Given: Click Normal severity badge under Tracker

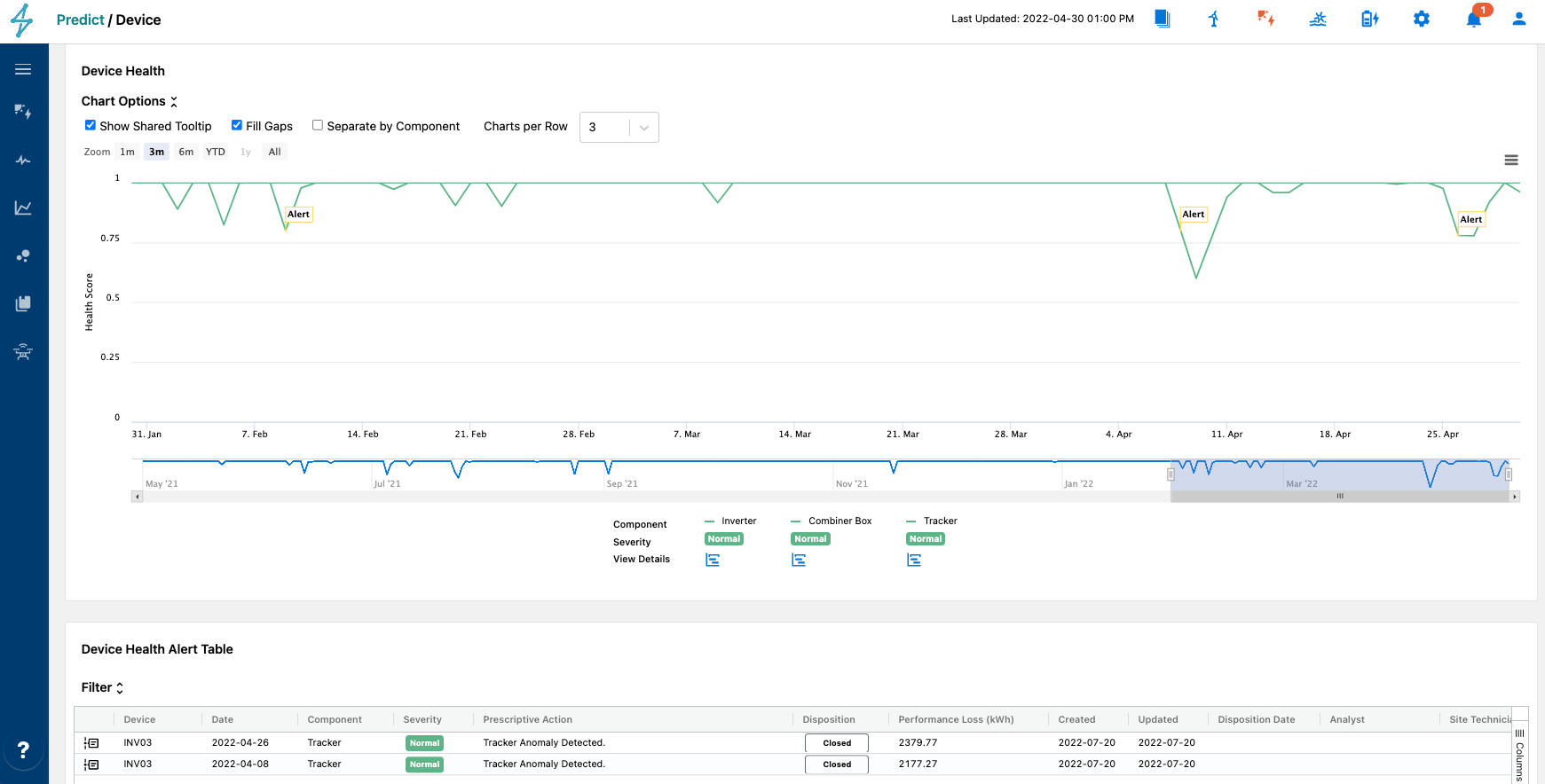Looking at the screenshot, I should [x=926, y=539].
